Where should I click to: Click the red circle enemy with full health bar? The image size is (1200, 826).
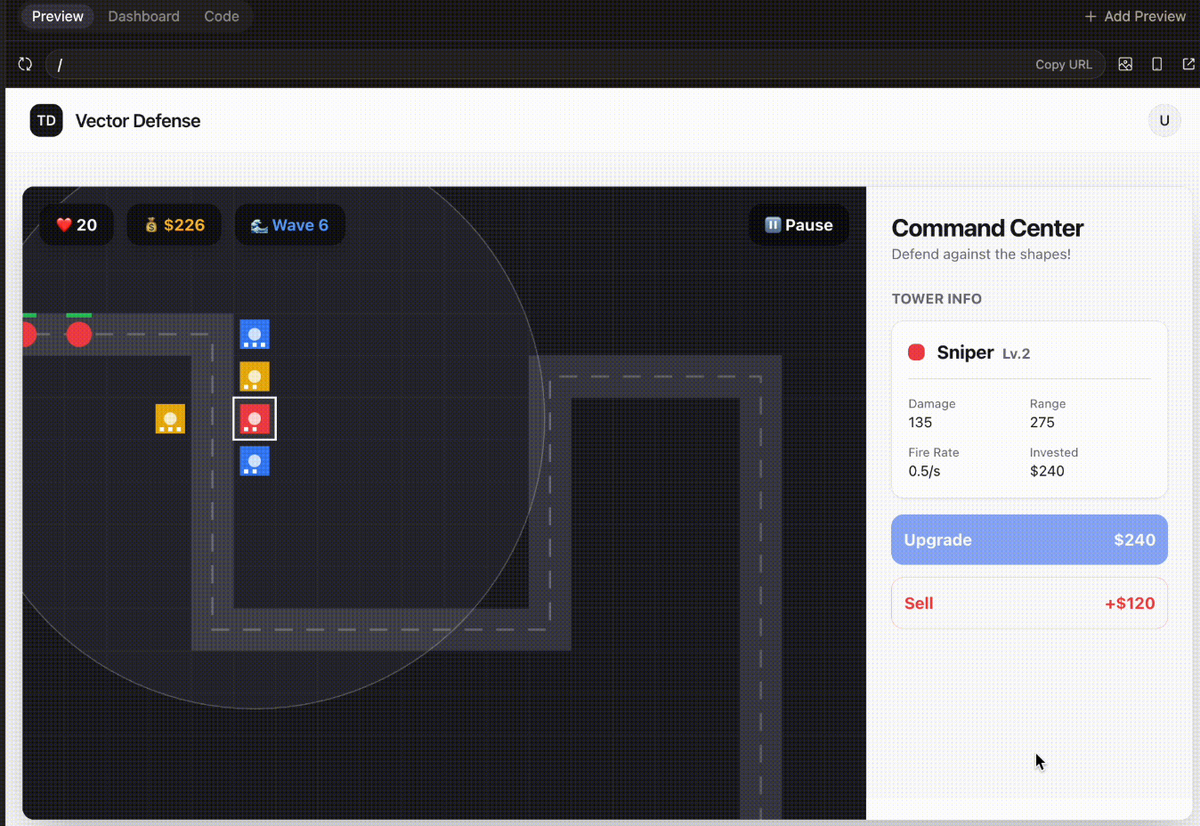pos(79,333)
